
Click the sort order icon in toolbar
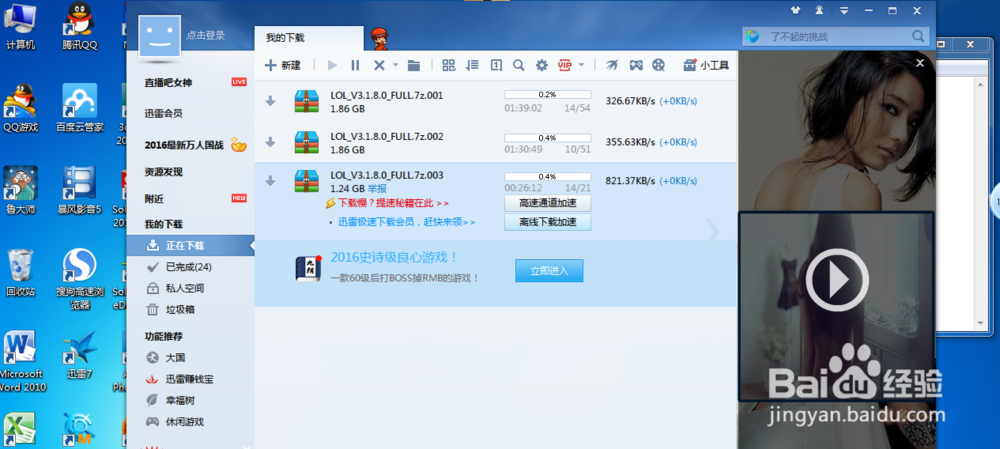[473, 65]
